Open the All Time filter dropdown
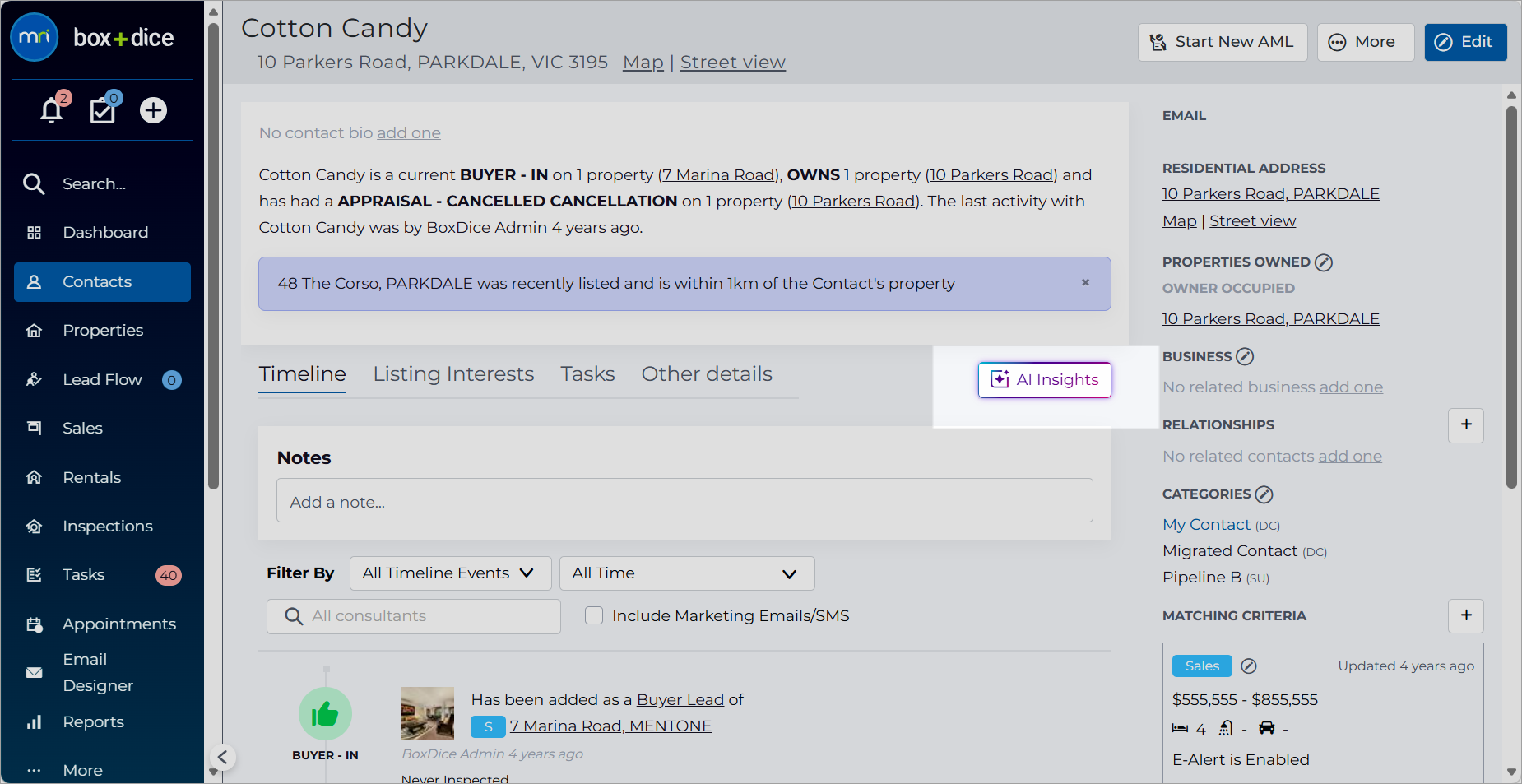The width and height of the screenshot is (1522, 784). tap(687, 573)
